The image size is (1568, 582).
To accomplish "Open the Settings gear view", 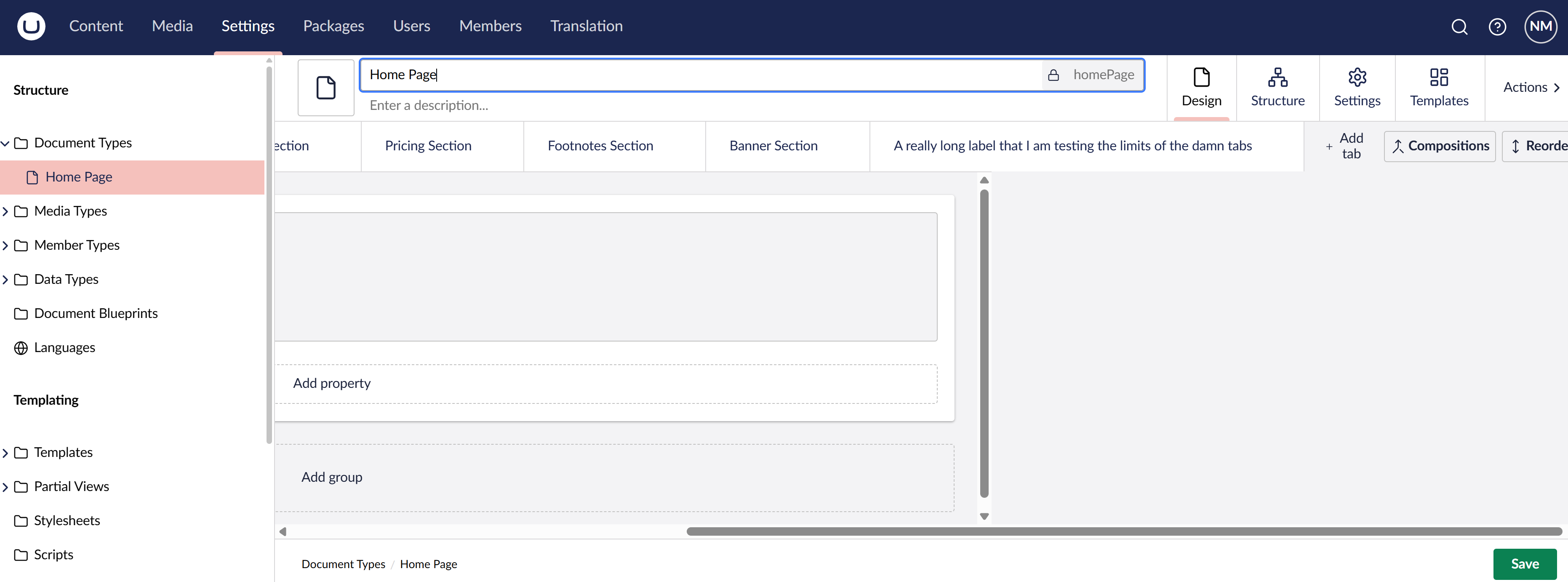I will (1357, 88).
